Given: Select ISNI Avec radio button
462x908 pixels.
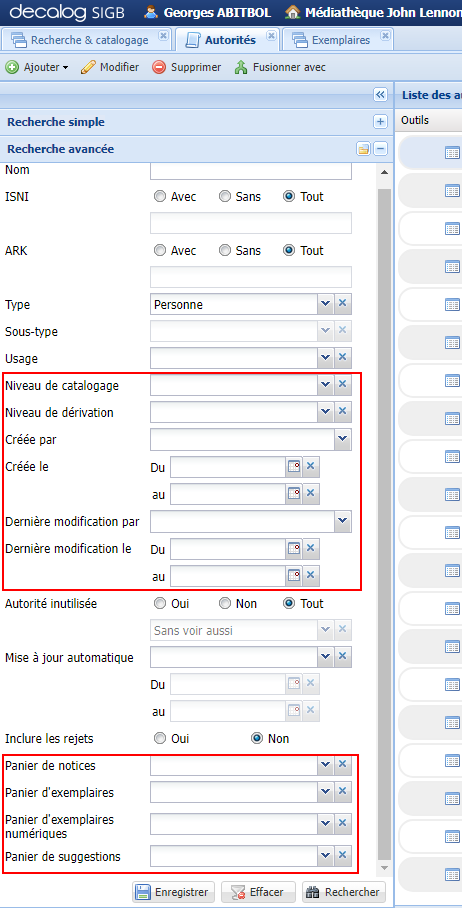Looking at the screenshot, I should tap(160, 197).
